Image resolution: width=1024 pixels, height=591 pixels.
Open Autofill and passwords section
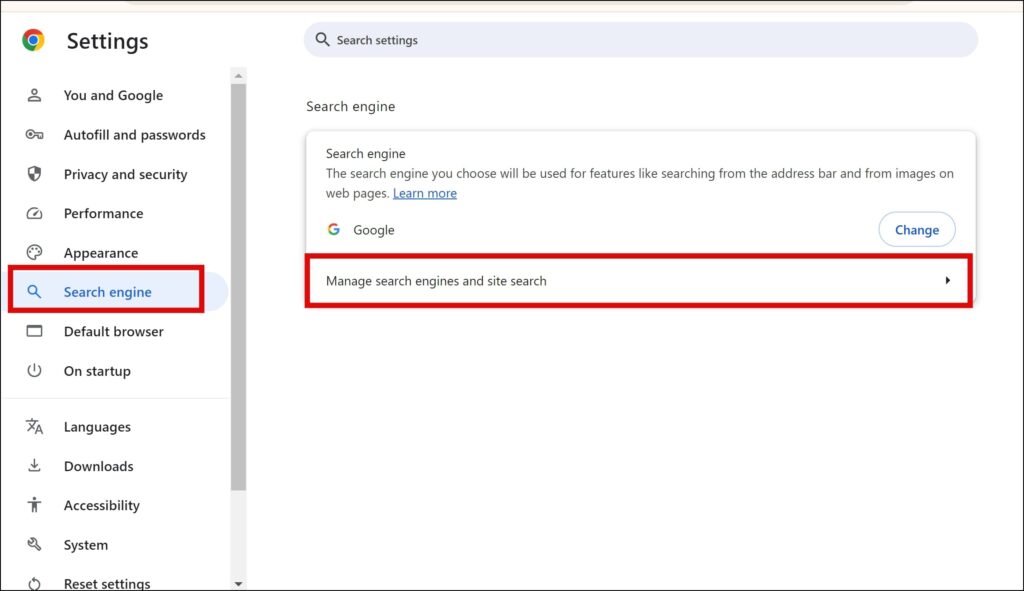pos(135,135)
